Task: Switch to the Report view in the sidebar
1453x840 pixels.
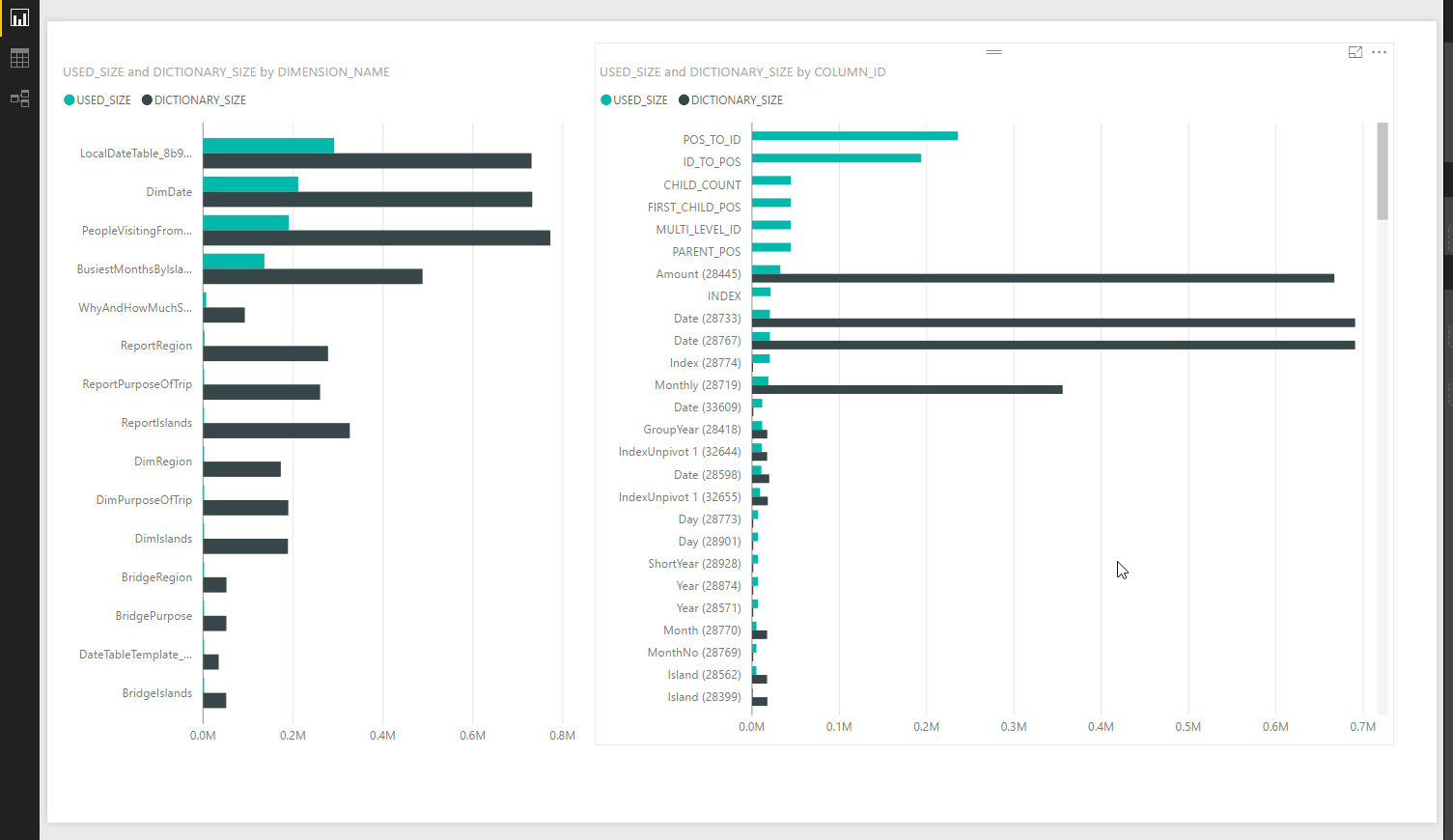Action: click(x=19, y=17)
